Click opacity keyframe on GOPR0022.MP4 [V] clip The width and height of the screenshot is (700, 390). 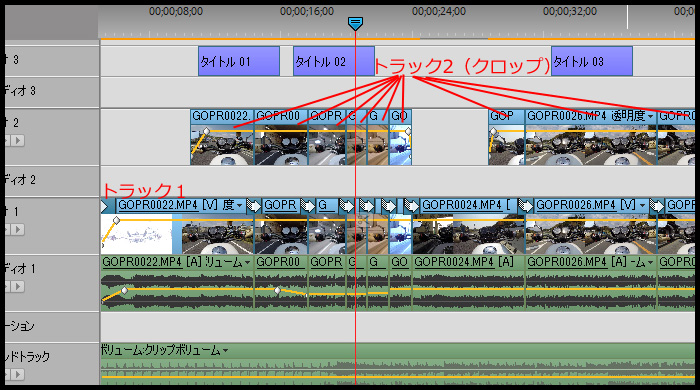[x=116, y=220]
